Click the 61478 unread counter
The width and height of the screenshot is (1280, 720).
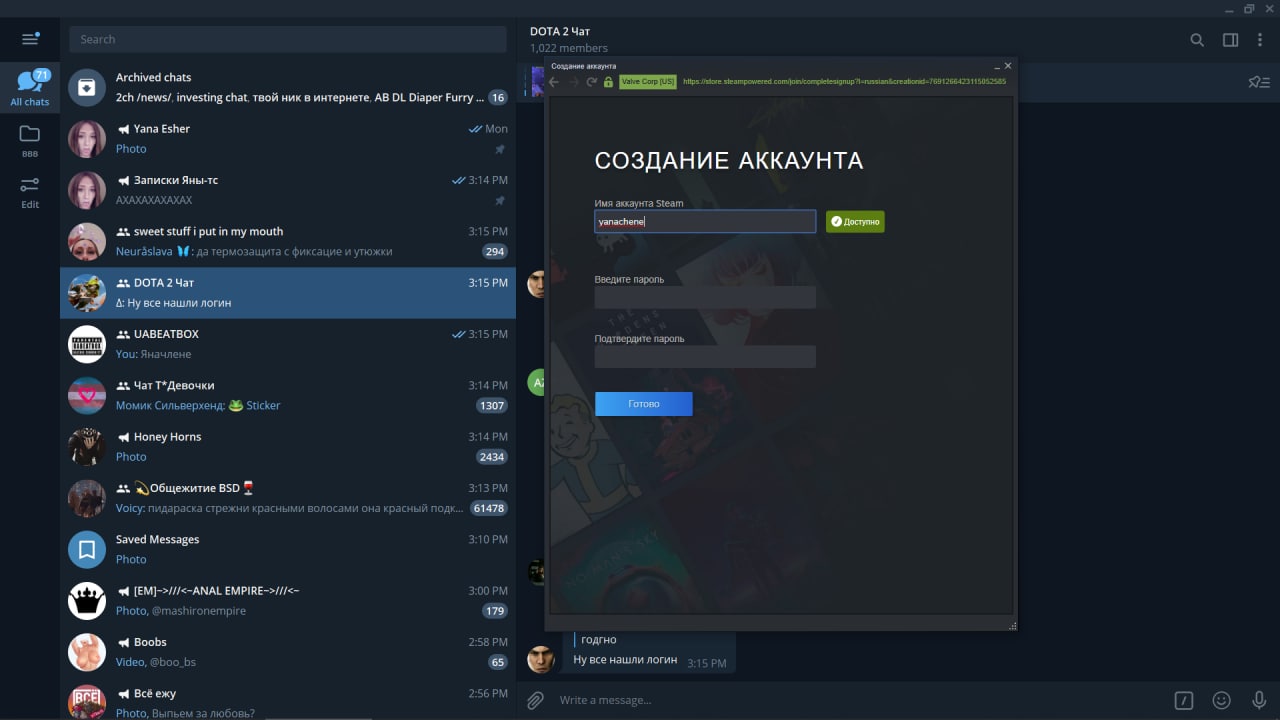tap(489, 508)
